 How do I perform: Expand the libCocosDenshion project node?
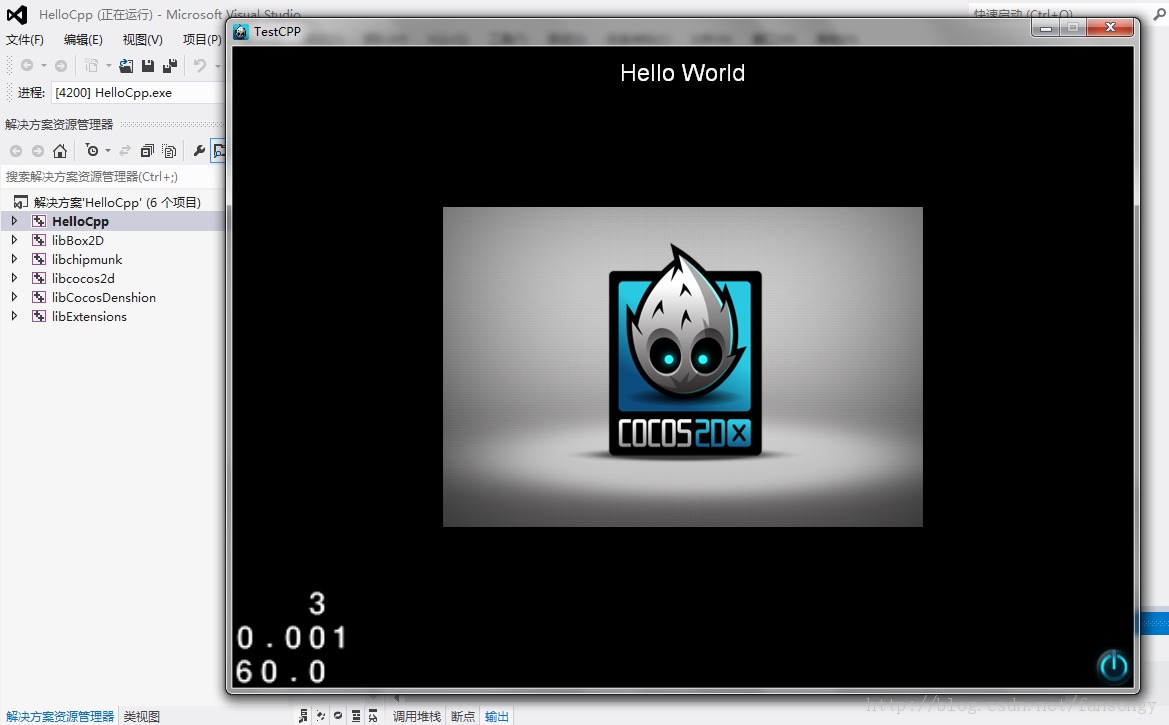(x=14, y=297)
